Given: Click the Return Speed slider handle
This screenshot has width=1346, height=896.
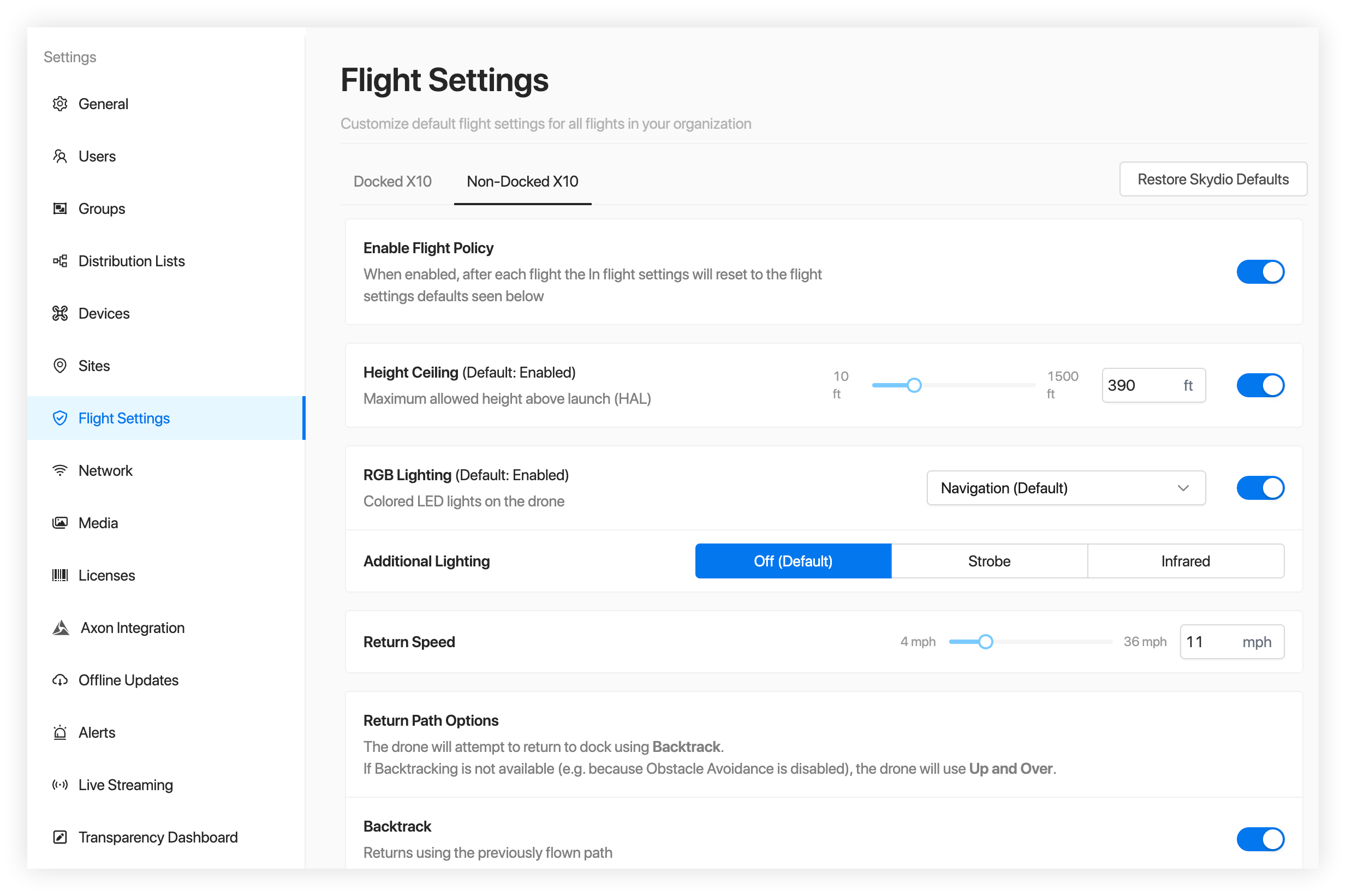Looking at the screenshot, I should 985,642.
